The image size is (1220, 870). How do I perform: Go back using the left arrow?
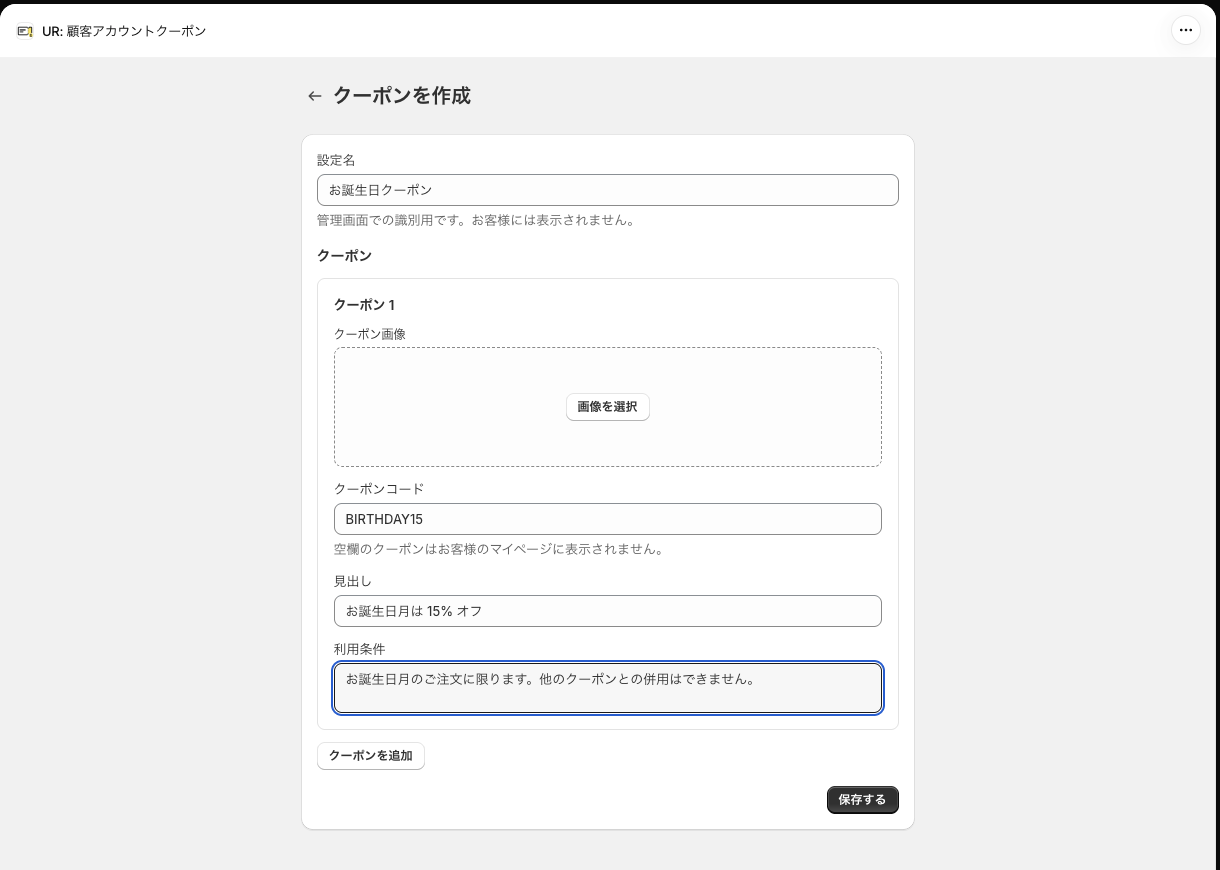(x=315, y=96)
